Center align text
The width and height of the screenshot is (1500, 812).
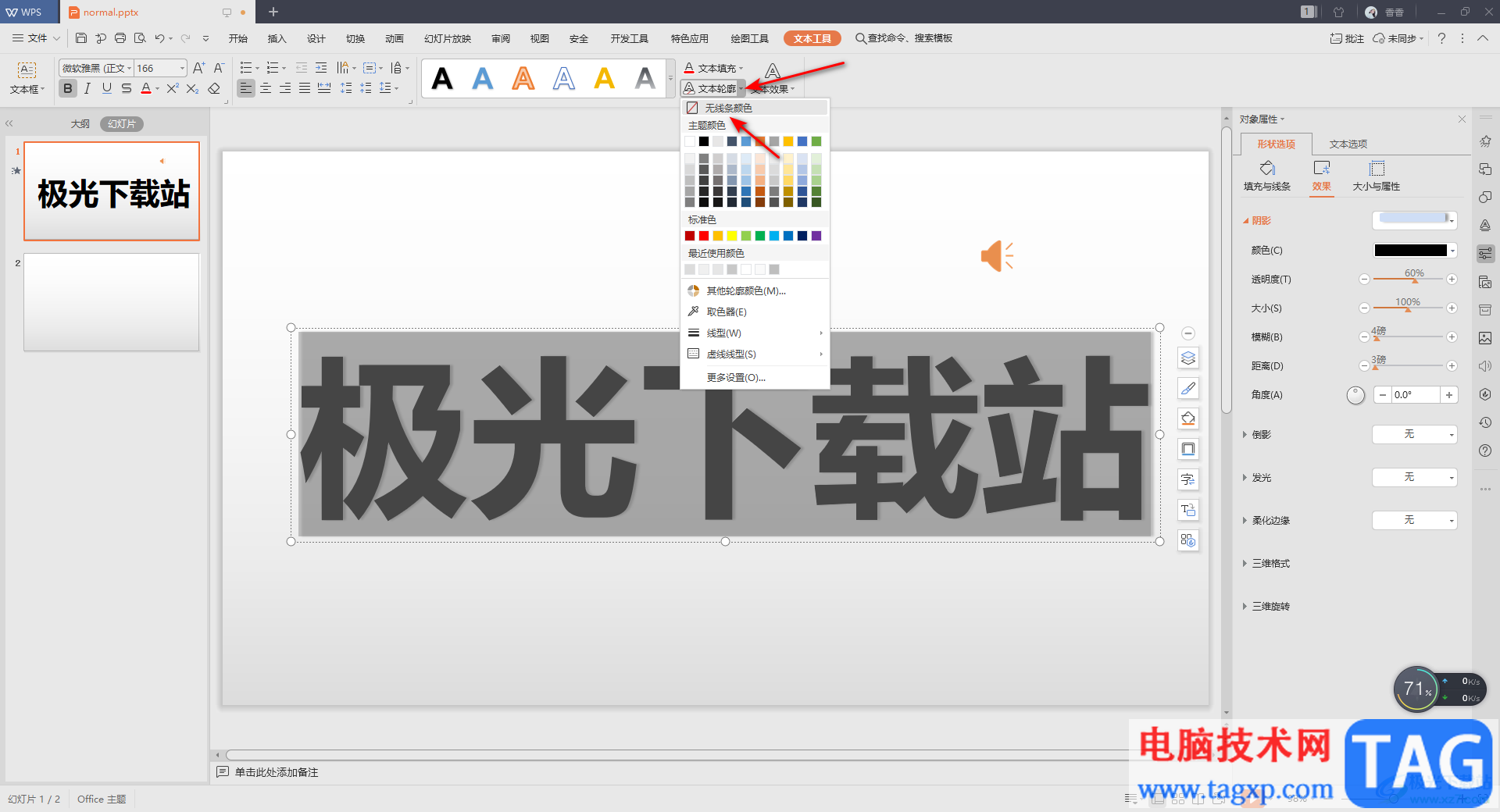[x=266, y=88]
